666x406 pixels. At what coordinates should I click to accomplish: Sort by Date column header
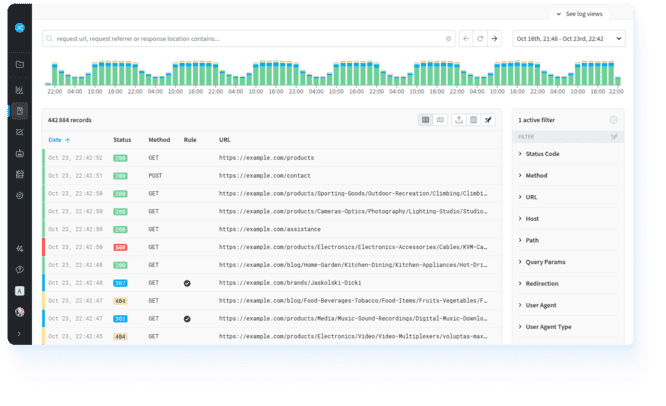pyautogui.click(x=59, y=140)
